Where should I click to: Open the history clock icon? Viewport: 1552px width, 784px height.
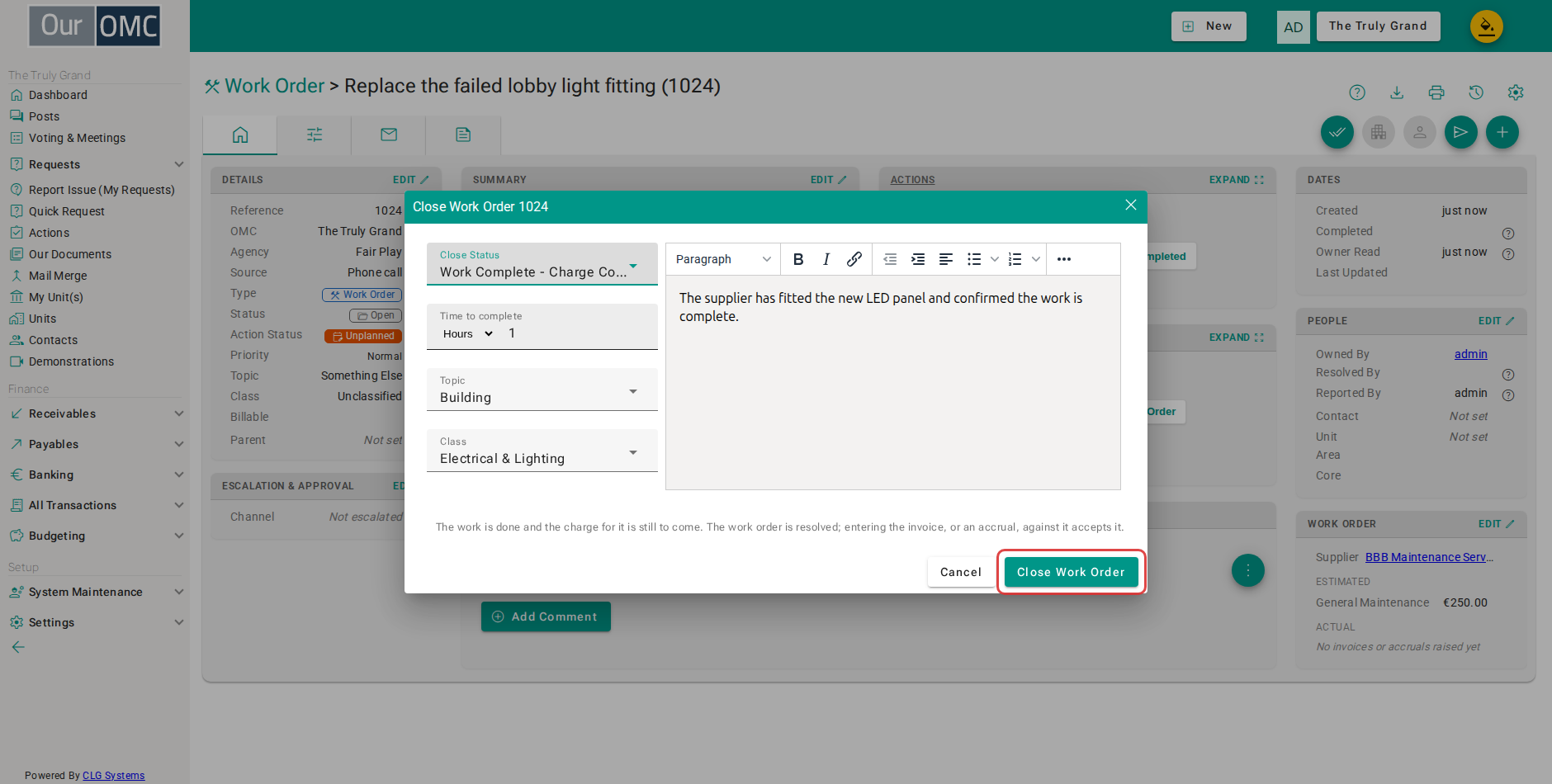coord(1476,92)
